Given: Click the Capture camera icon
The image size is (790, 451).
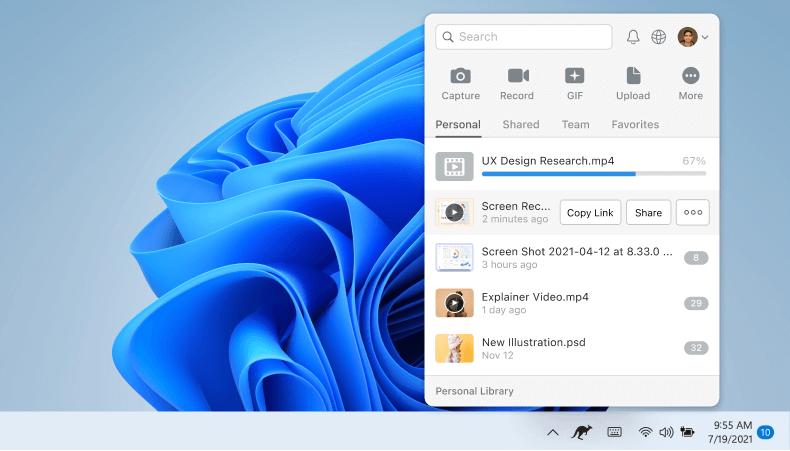Looking at the screenshot, I should (460, 76).
